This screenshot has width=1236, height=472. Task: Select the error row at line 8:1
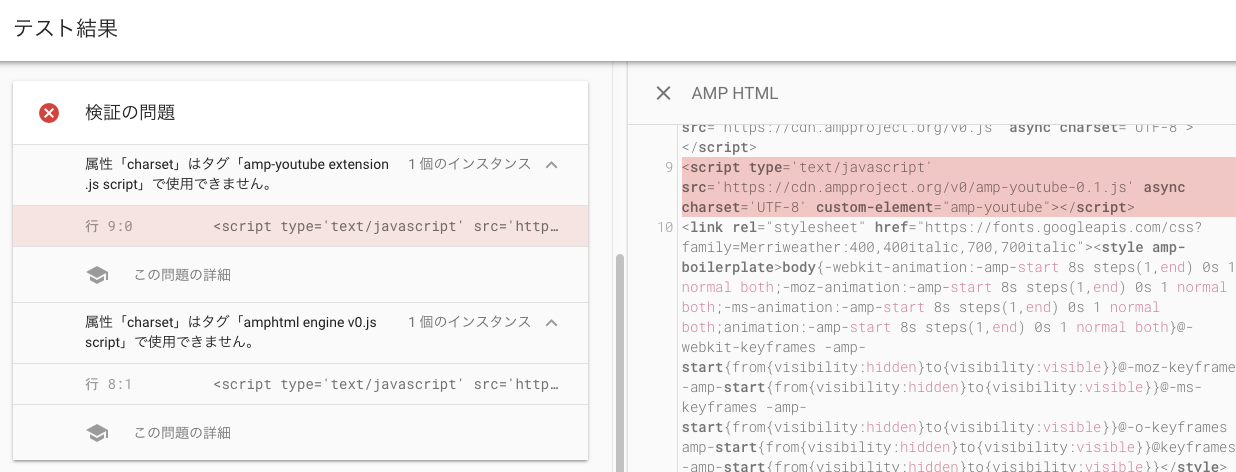300,384
